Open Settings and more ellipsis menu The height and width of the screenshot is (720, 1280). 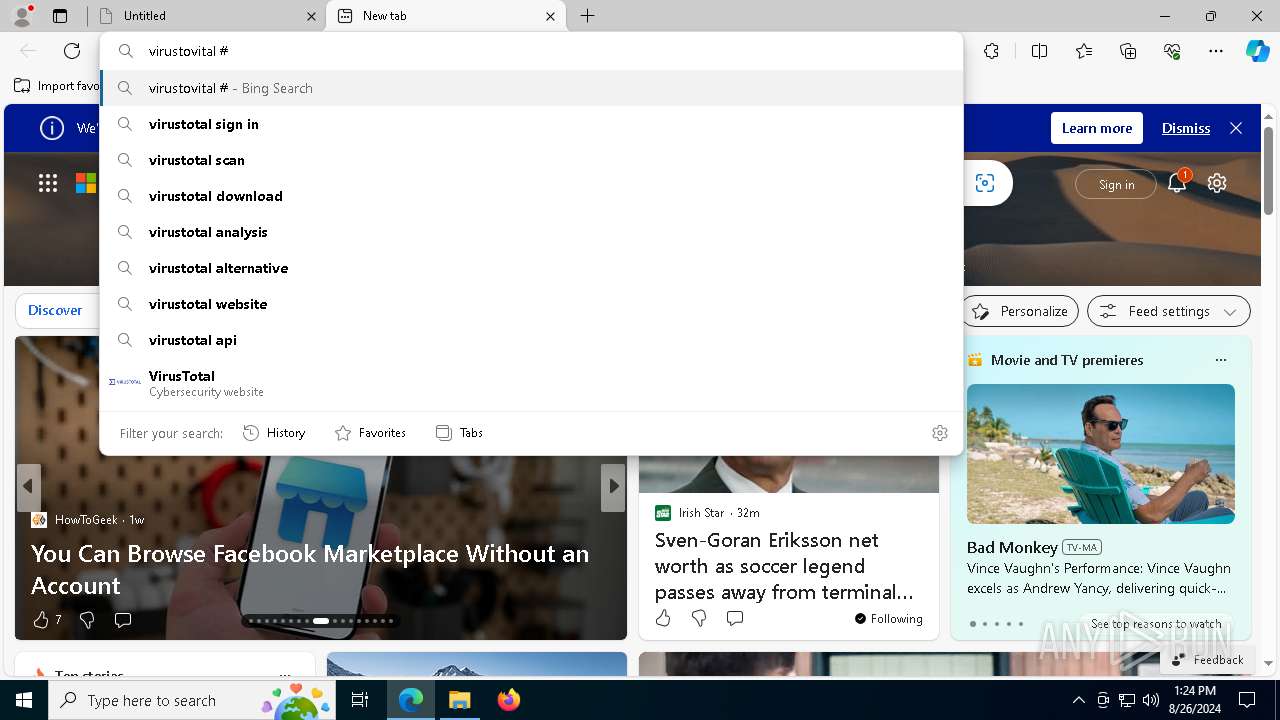pyautogui.click(x=1215, y=51)
